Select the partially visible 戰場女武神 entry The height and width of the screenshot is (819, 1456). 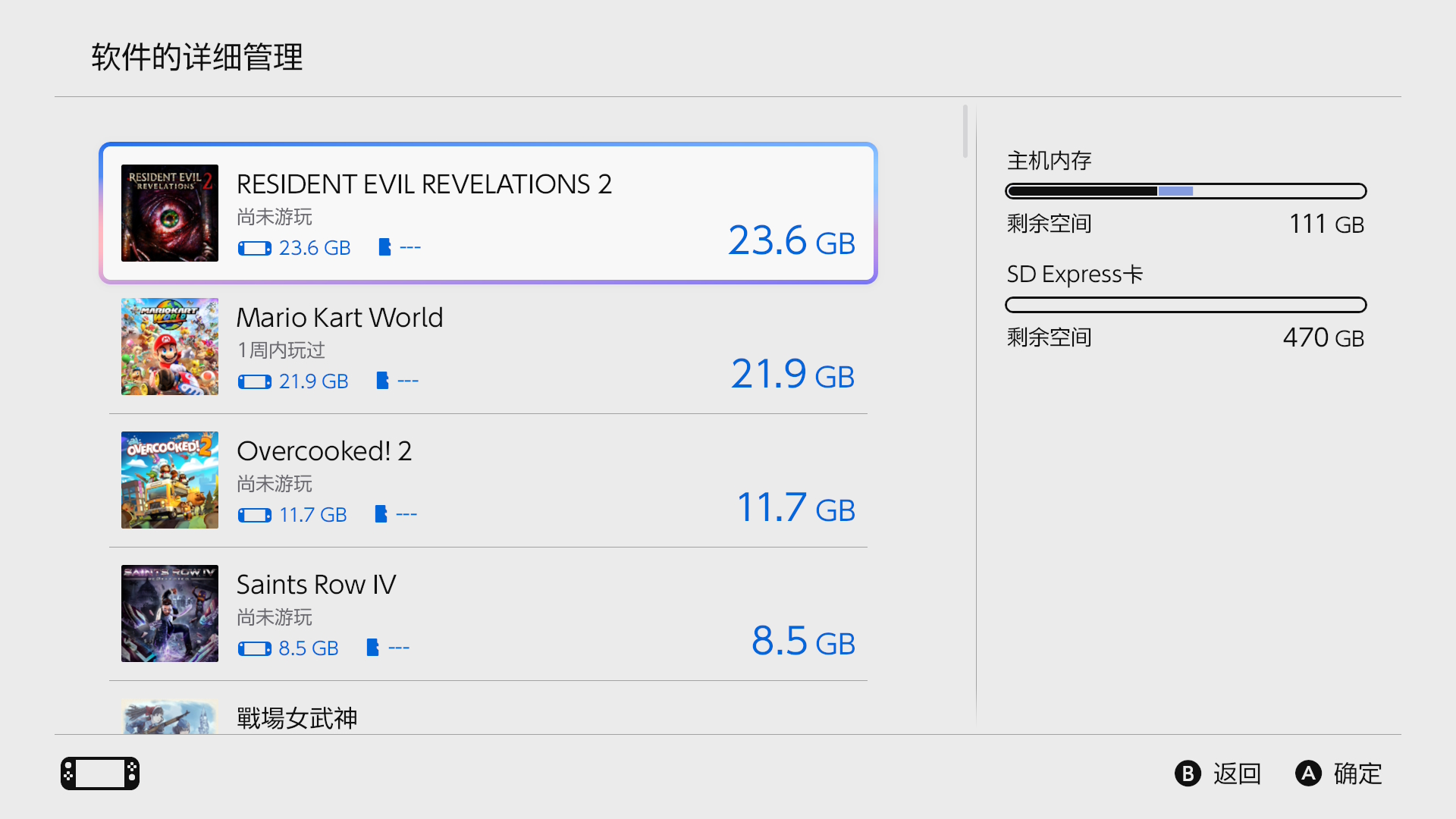(488, 717)
